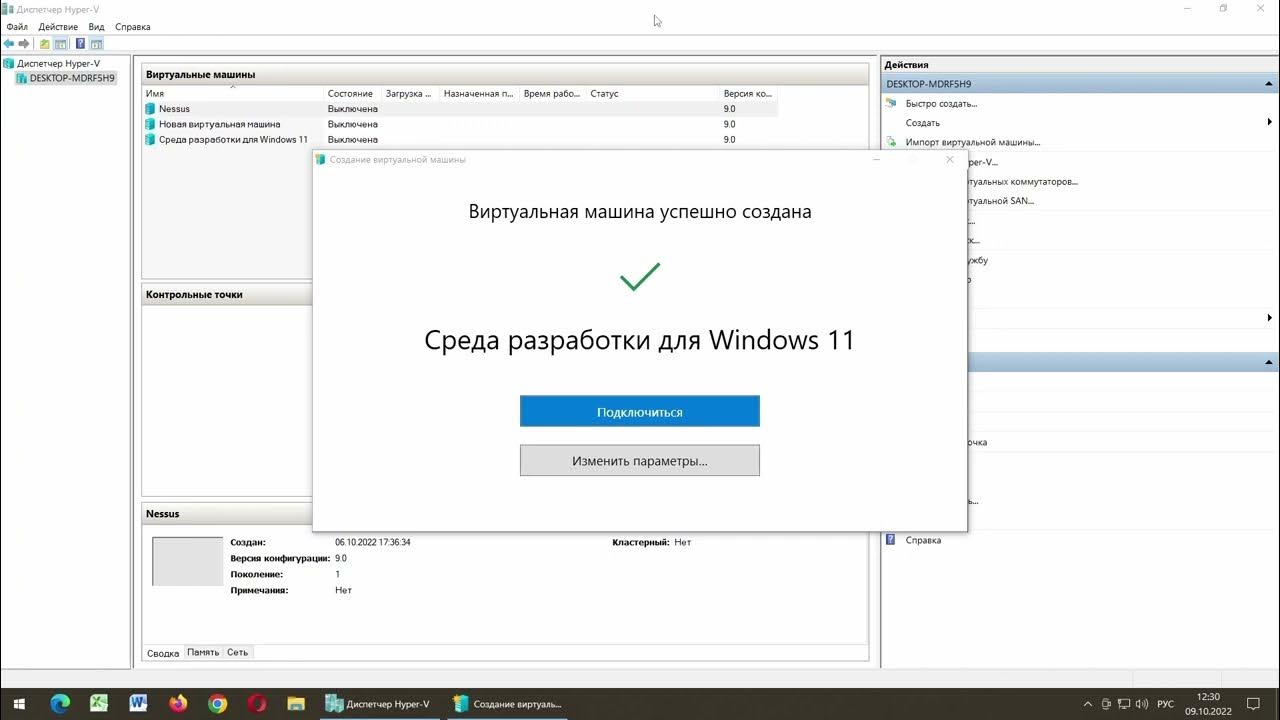Toggle the Action pane toolbar icon
Screen dimensions: 1280x720
96,44
